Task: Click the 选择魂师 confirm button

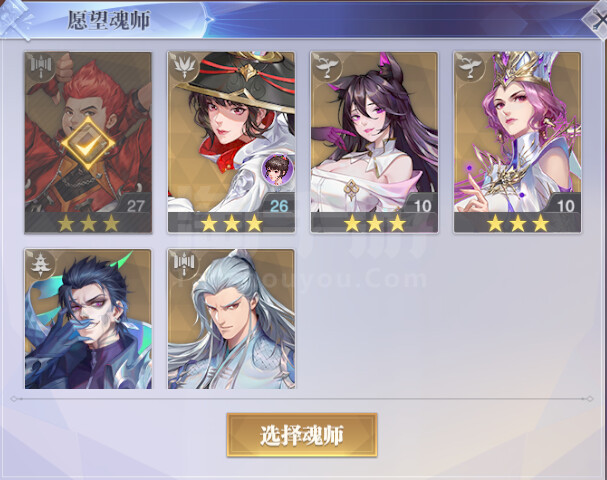Action: (x=302, y=435)
